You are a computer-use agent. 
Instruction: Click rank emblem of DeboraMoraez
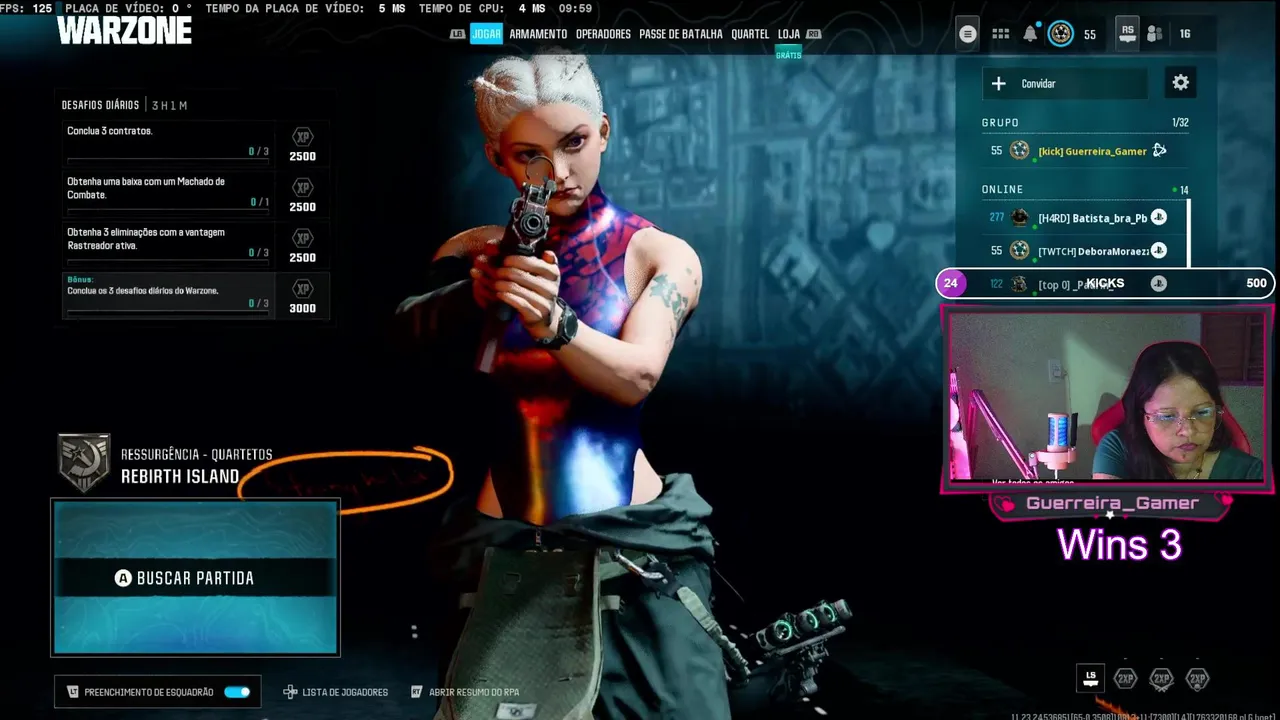pos(1019,250)
